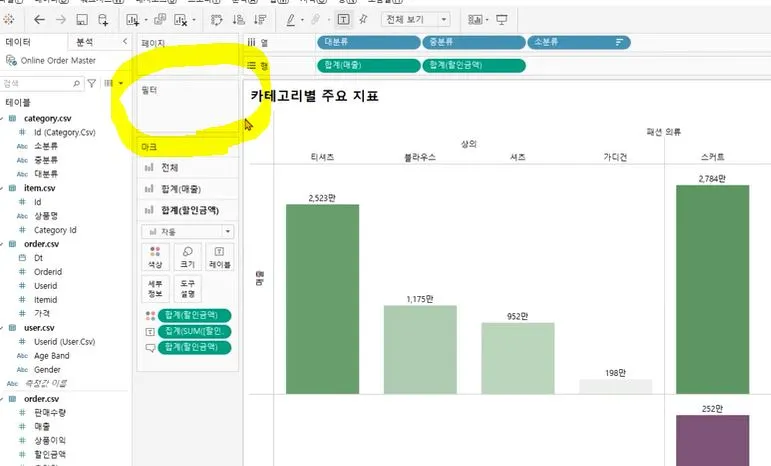
Task: Select the 상품명 field
Action: [x=46, y=216]
